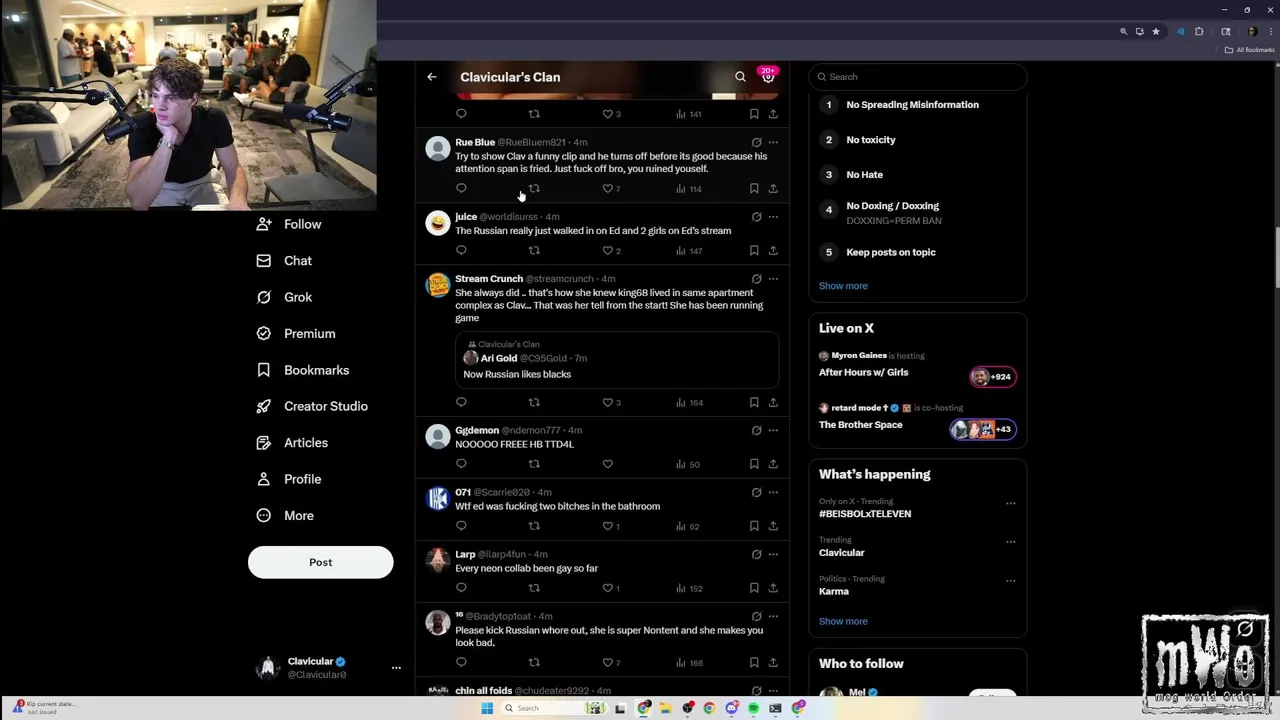Reply to Rue Blue's post
This screenshot has width=1280, height=720.
pos(461,189)
